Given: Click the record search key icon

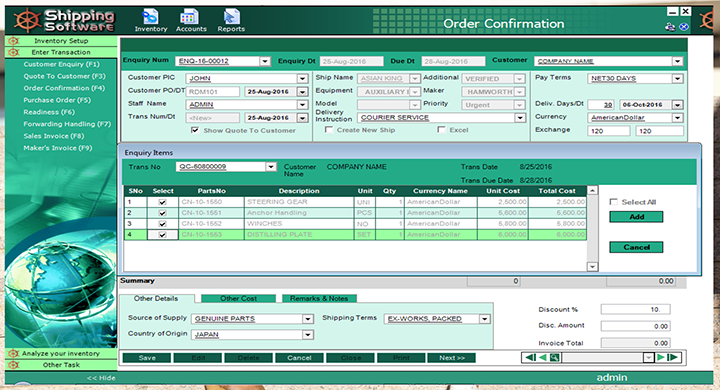Looking at the screenshot, I should pyautogui.click(x=555, y=357).
